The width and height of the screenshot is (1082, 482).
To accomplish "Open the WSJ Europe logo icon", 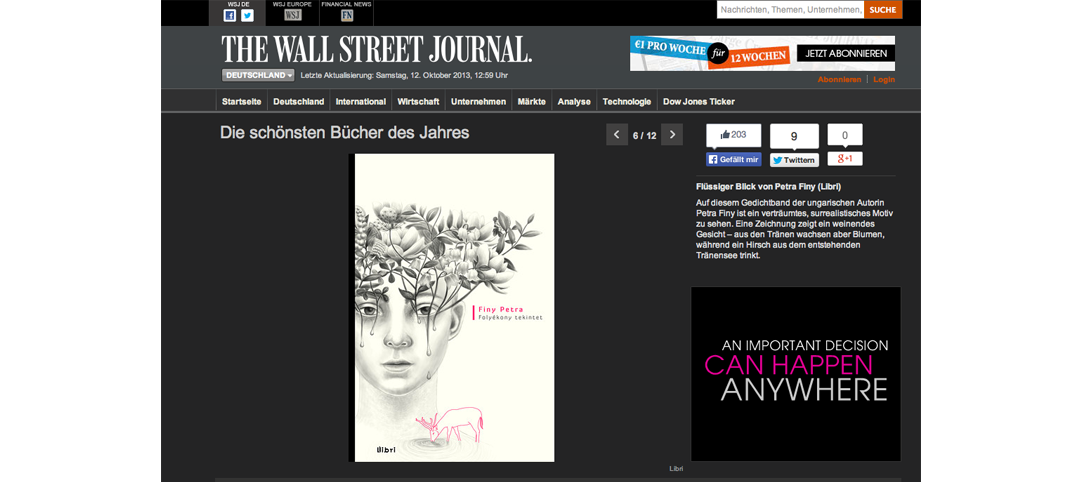I will click(293, 15).
